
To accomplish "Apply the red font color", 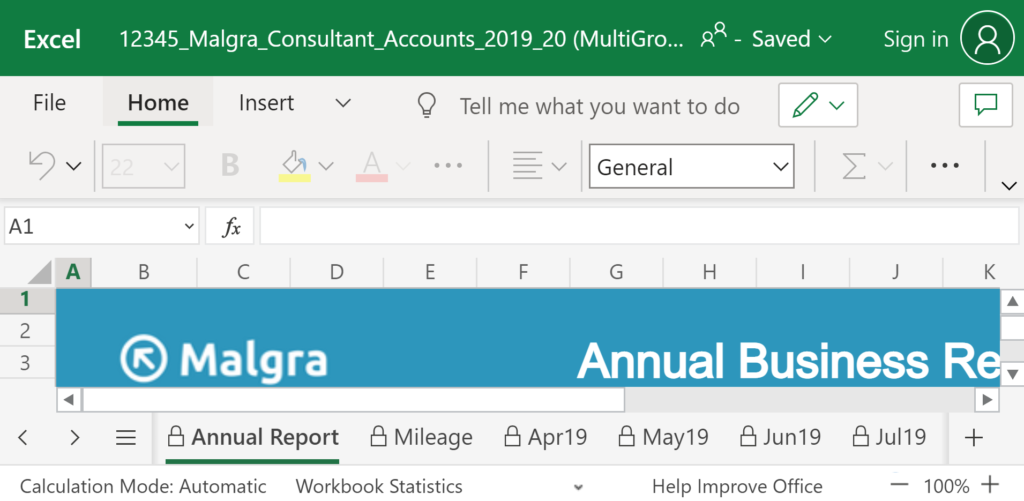I will coord(372,167).
